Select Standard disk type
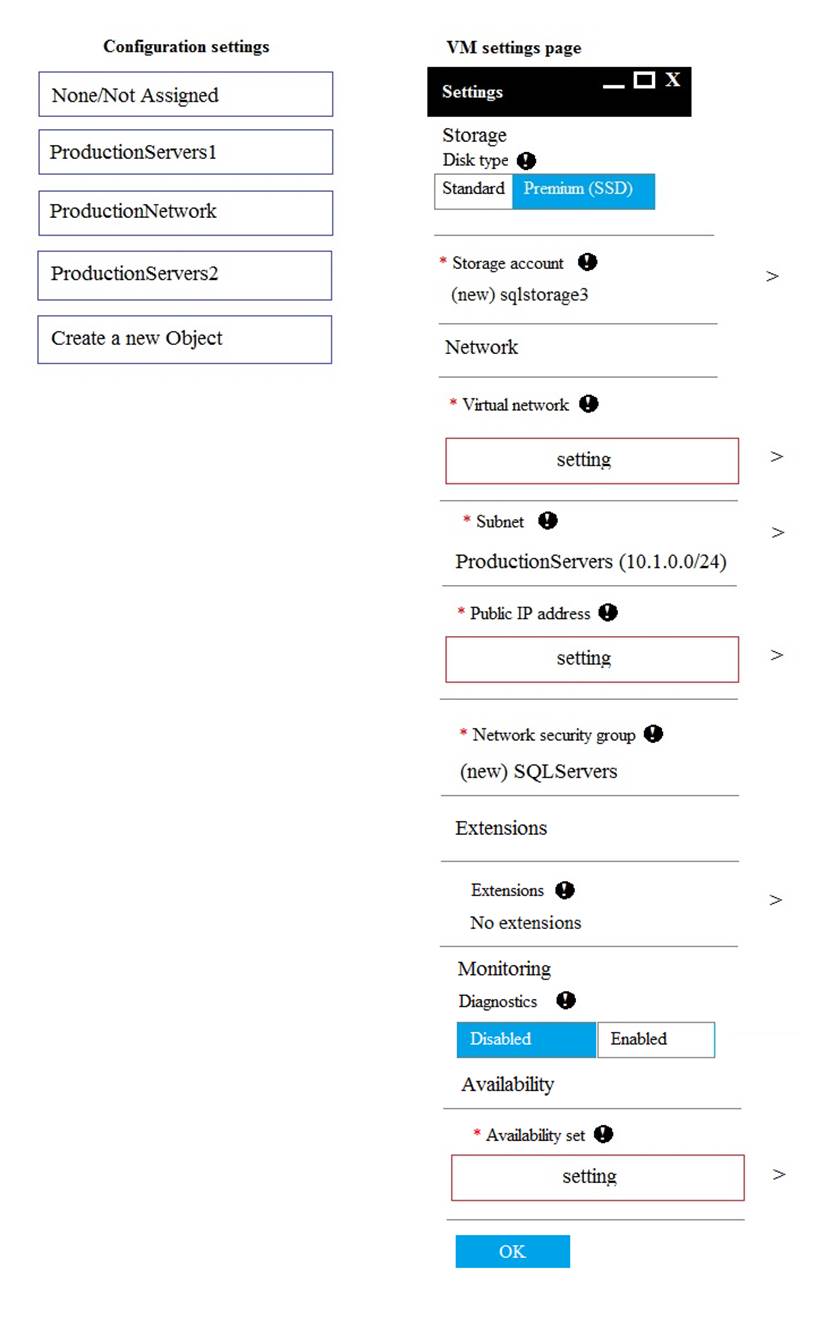 coord(473,190)
